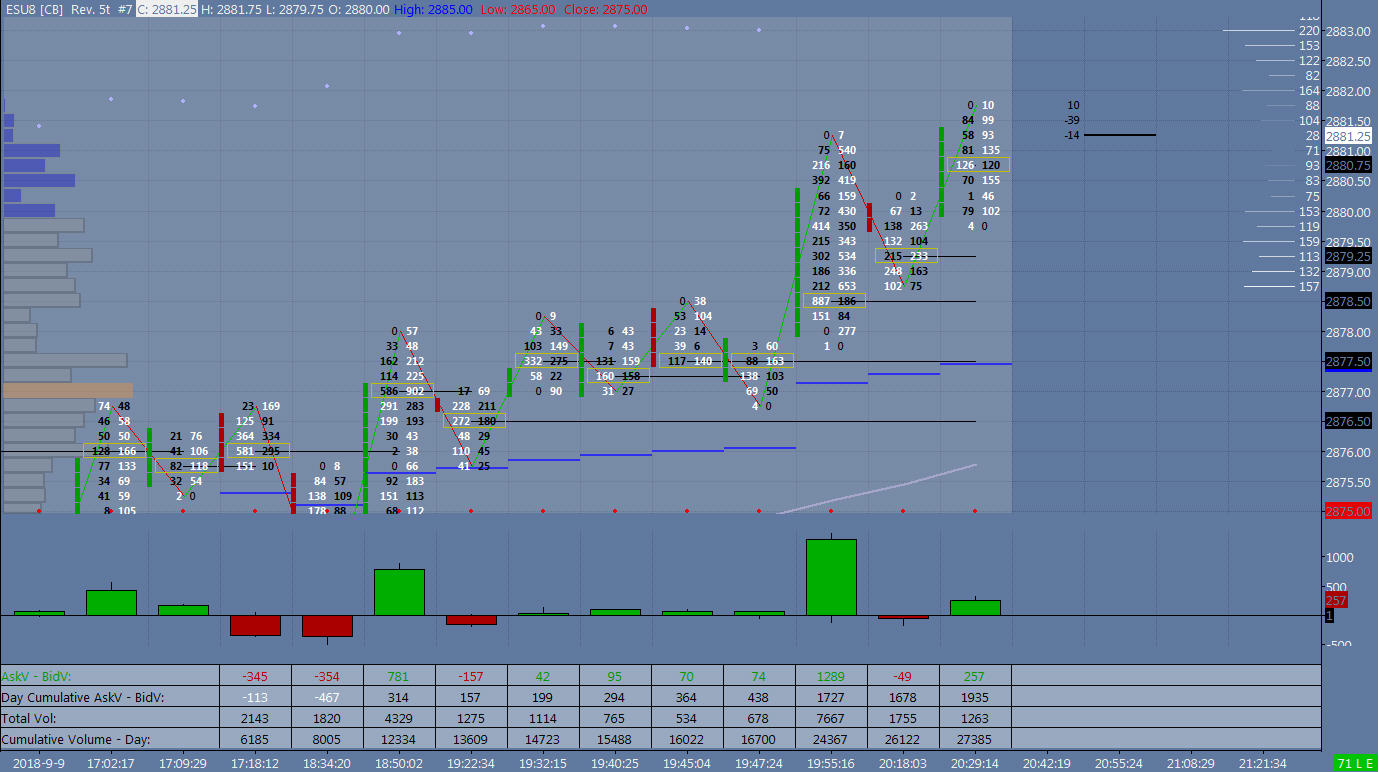1378x772 pixels.
Task: Select Day Cumulative value 1935
Action: coord(975,697)
